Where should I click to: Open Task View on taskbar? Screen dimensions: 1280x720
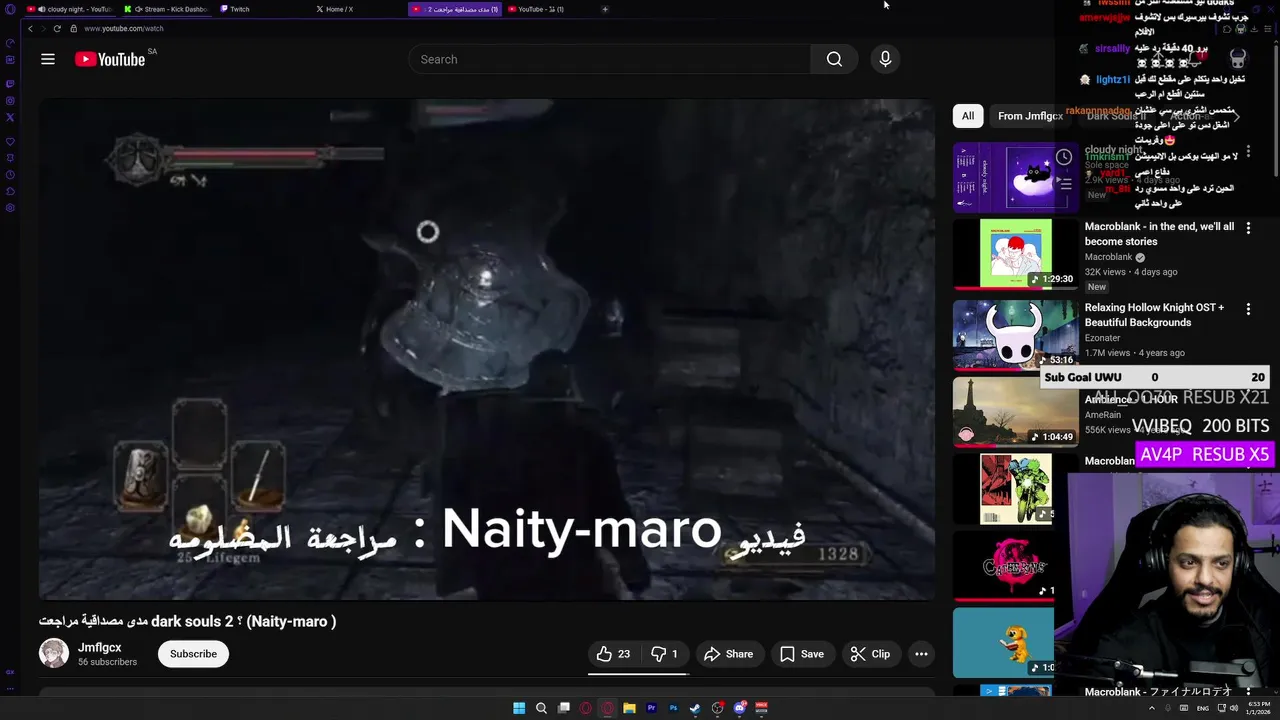click(564, 708)
